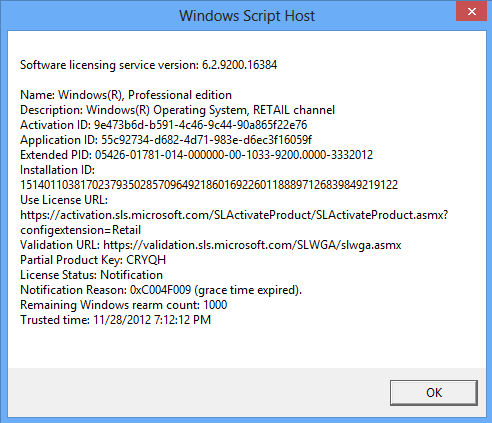This screenshot has width=492, height=423.
Task: Click the Trusted time 11/28/2012 line
Action: pyautogui.click(x=116, y=320)
